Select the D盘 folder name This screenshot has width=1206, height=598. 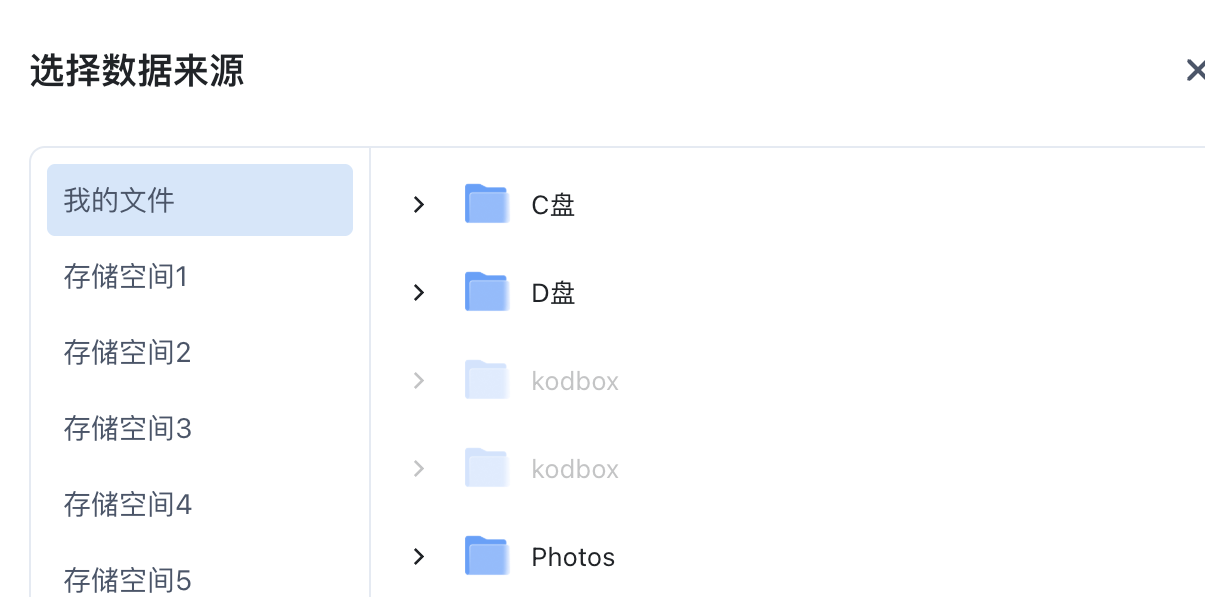tap(553, 293)
